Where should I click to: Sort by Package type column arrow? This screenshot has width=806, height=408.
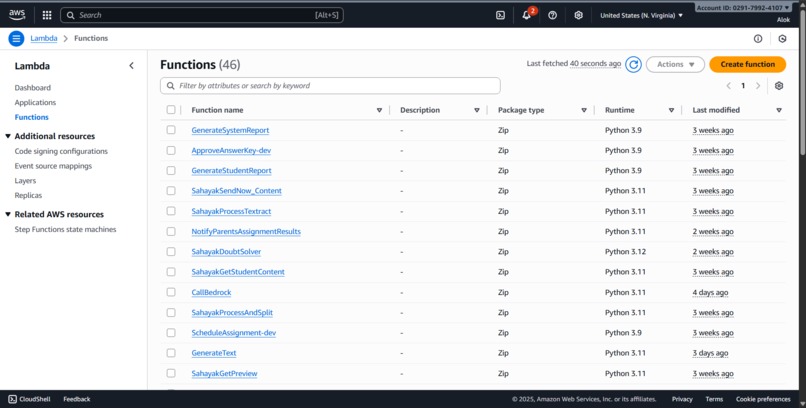tap(584, 110)
